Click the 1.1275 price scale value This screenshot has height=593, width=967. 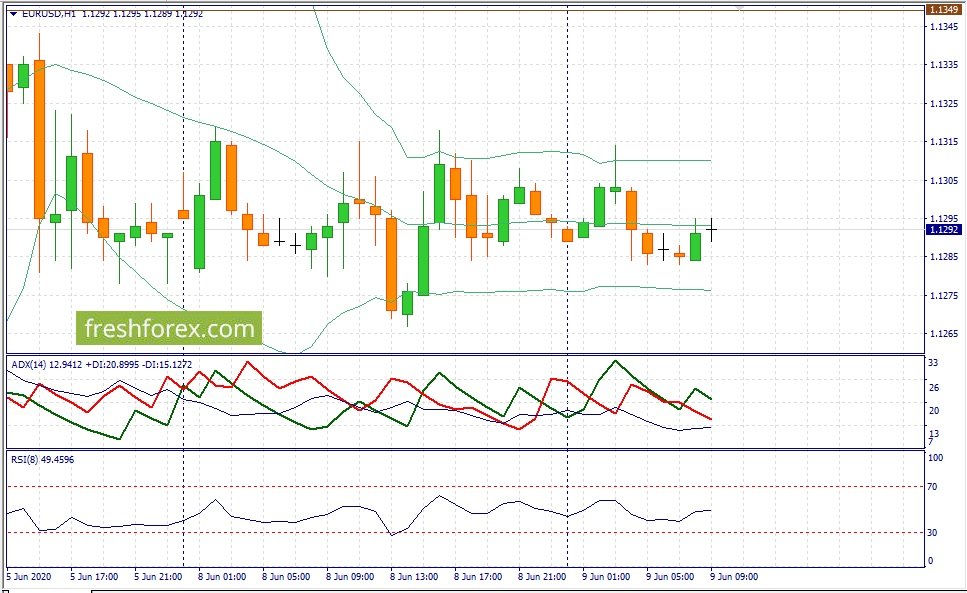point(944,296)
